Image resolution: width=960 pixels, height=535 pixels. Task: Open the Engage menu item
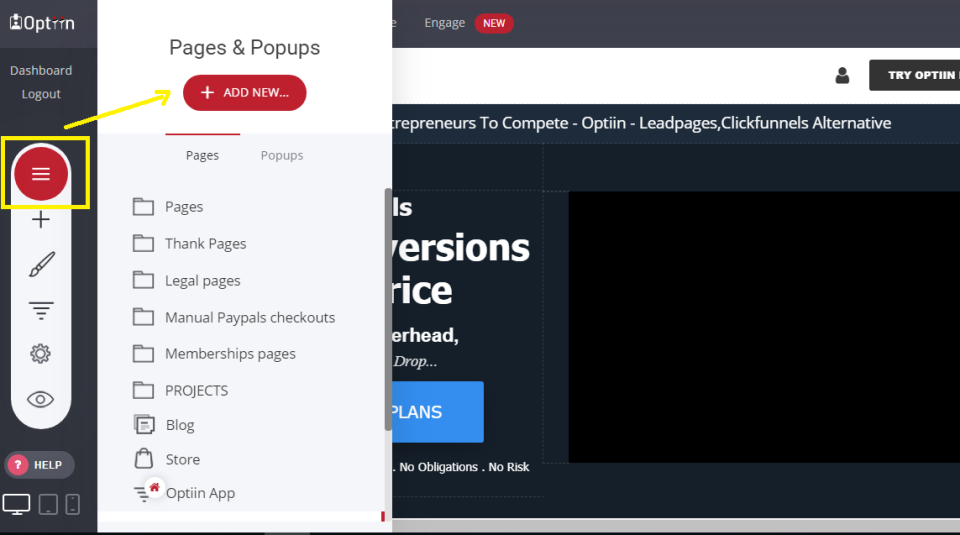pyautogui.click(x=444, y=23)
